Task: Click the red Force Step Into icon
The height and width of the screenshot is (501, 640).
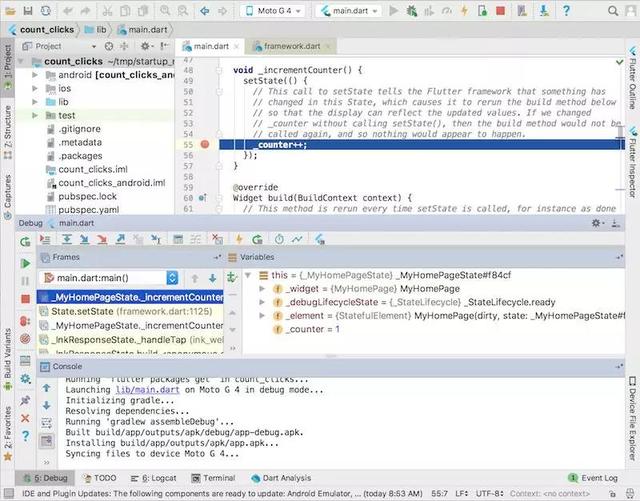Action: (x=102, y=239)
